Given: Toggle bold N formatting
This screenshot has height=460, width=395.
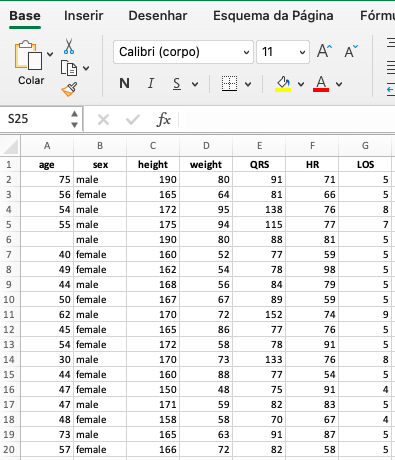Looking at the screenshot, I should 124,83.
